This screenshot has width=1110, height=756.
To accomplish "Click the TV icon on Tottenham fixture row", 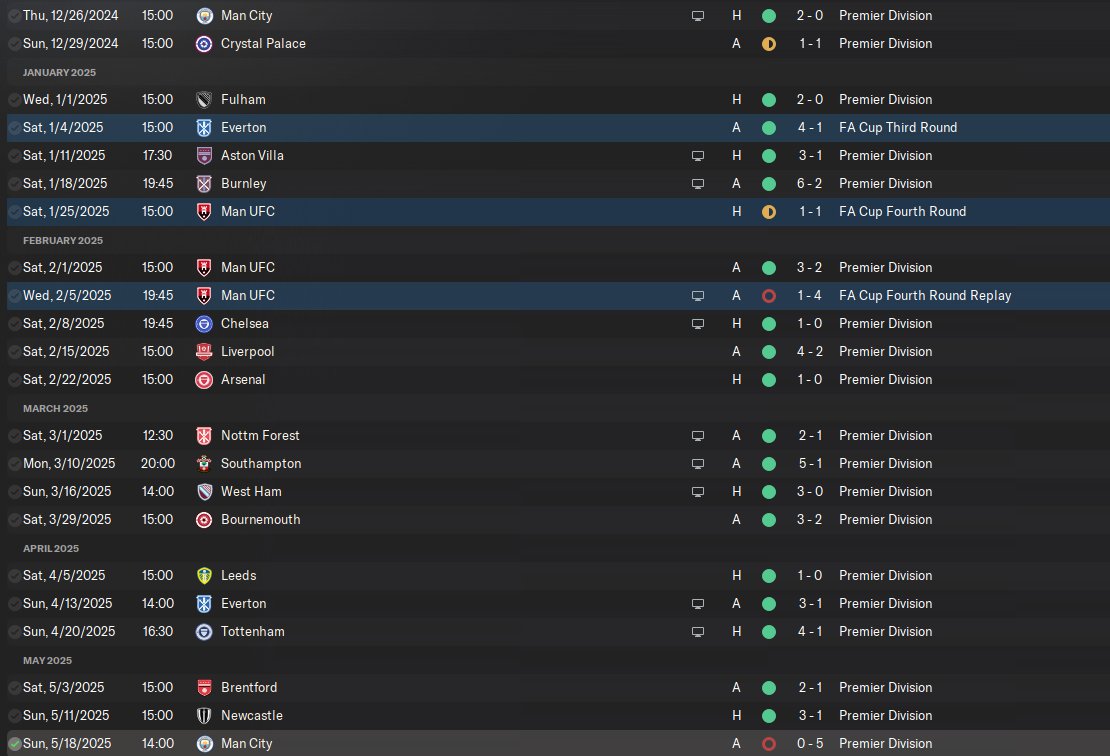I will pos(698,632).
